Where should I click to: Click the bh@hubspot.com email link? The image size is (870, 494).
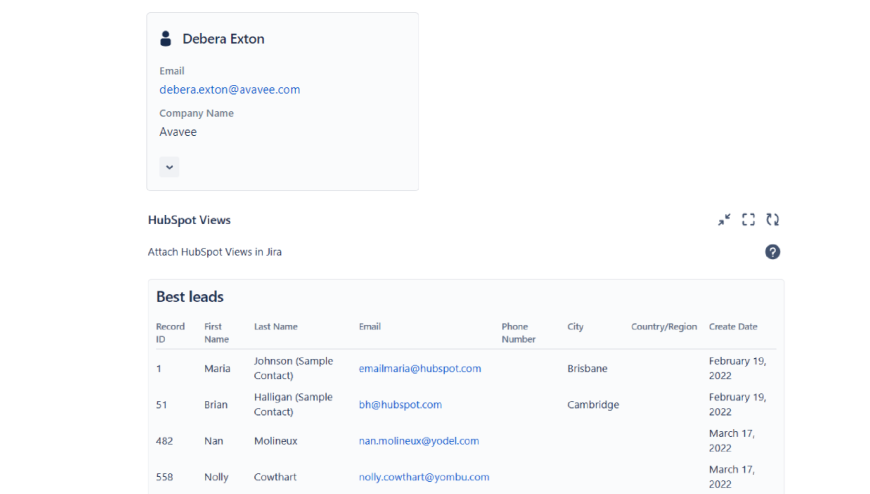400,405
